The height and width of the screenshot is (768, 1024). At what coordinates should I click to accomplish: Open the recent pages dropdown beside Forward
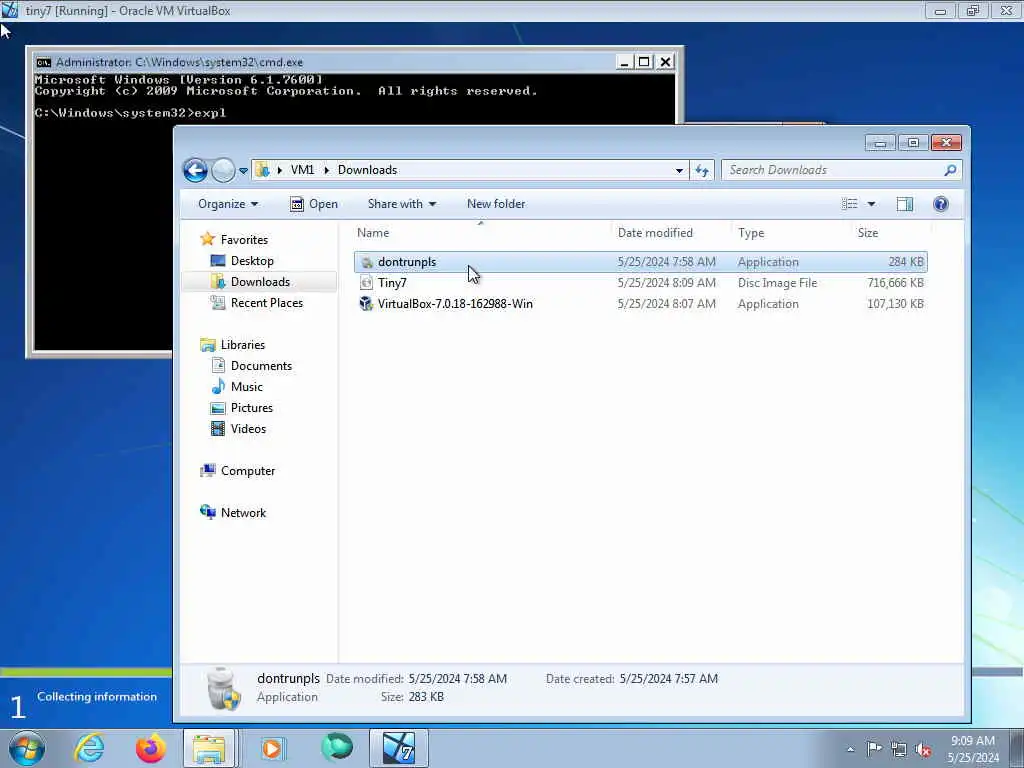click(244, 171)
